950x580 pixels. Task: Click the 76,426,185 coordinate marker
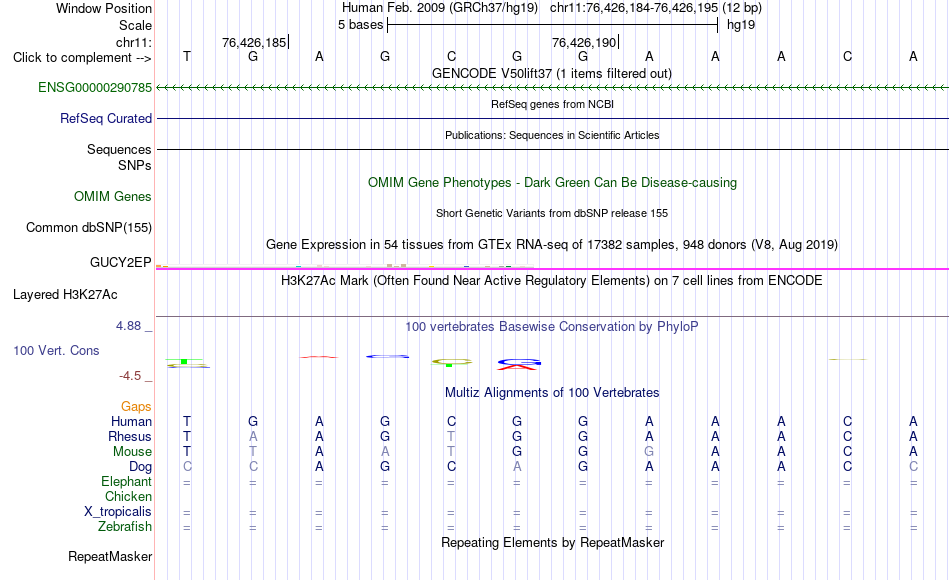[x=254, y=42]
